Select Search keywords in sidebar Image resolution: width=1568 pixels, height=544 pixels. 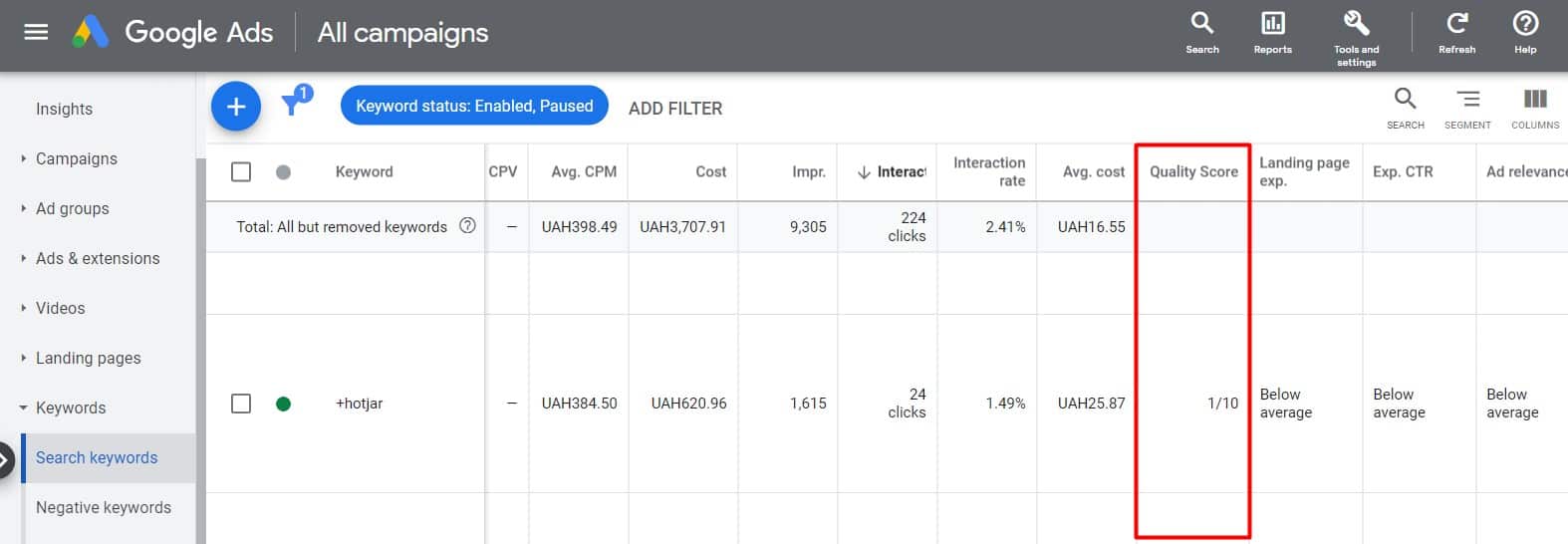click(x=97, y=457)
